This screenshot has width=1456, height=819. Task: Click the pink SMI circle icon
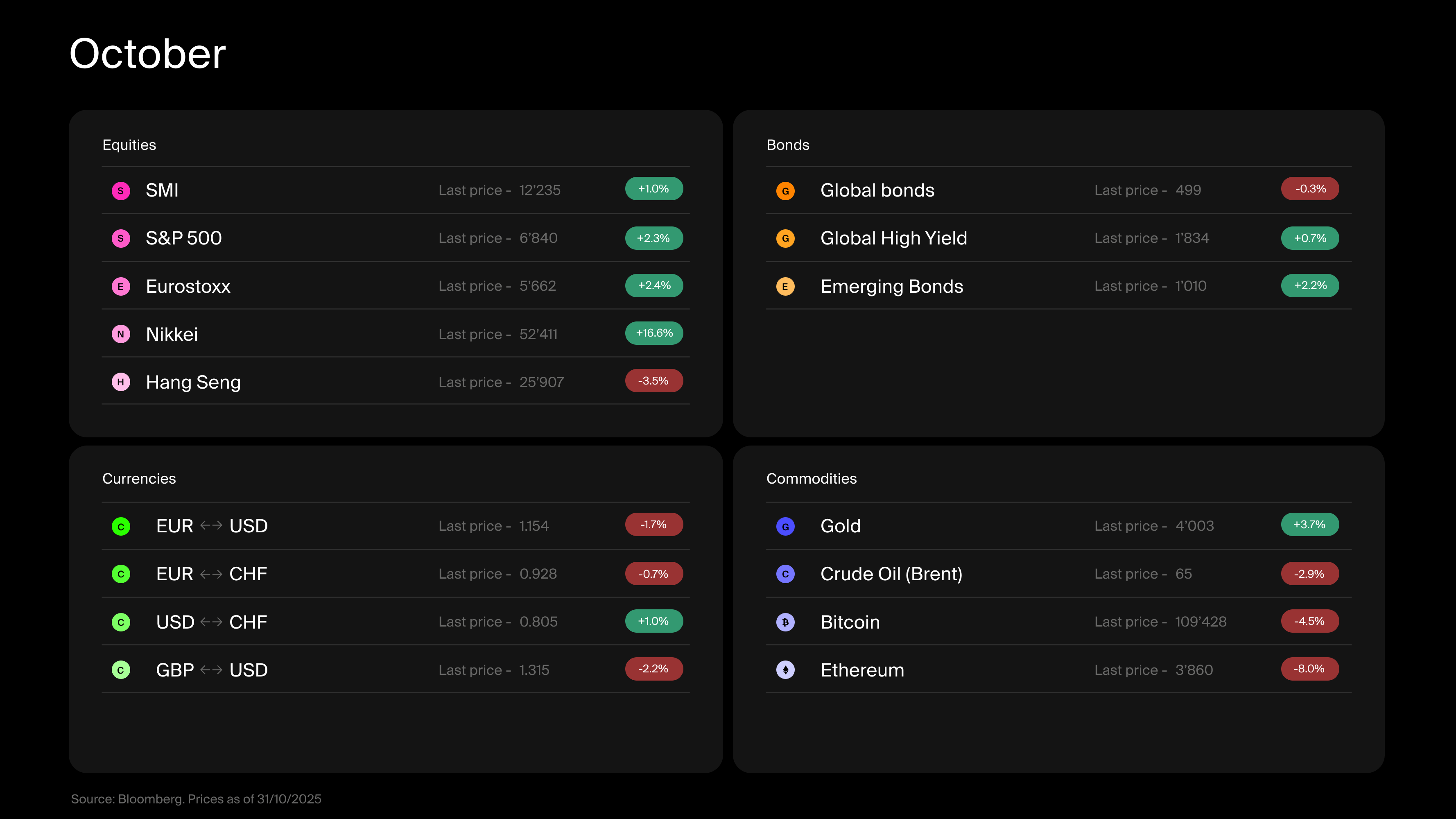[120, 190]
